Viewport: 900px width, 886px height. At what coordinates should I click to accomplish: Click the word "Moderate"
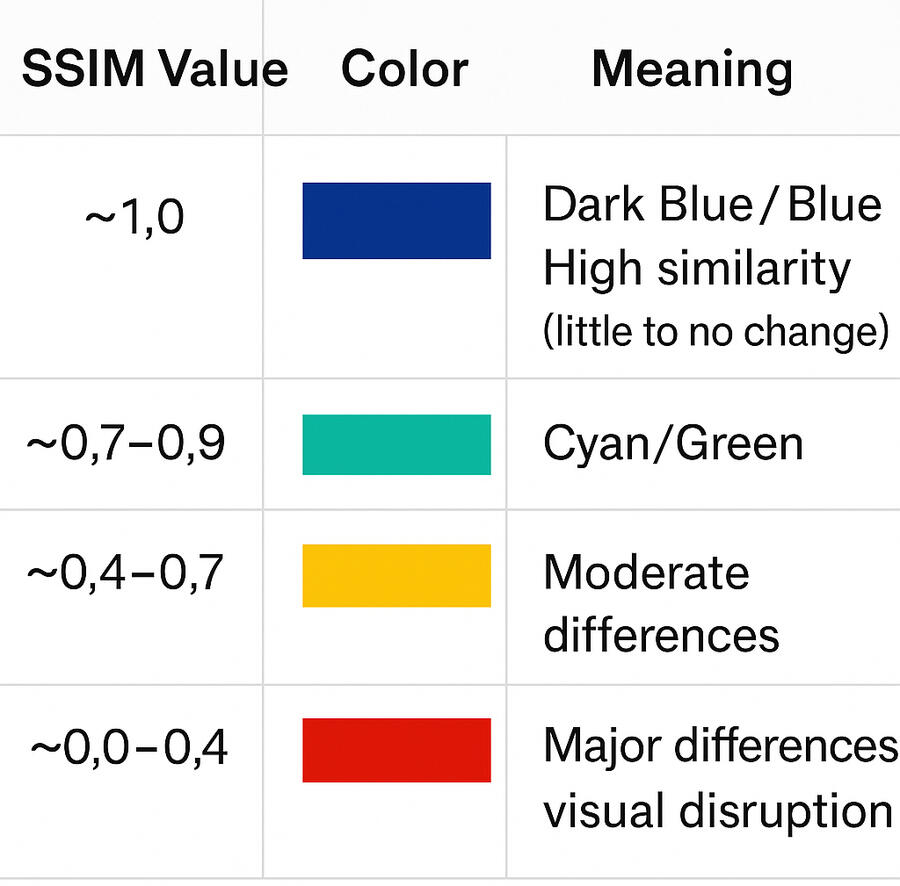pyautogui.click(x=646, y=573)
